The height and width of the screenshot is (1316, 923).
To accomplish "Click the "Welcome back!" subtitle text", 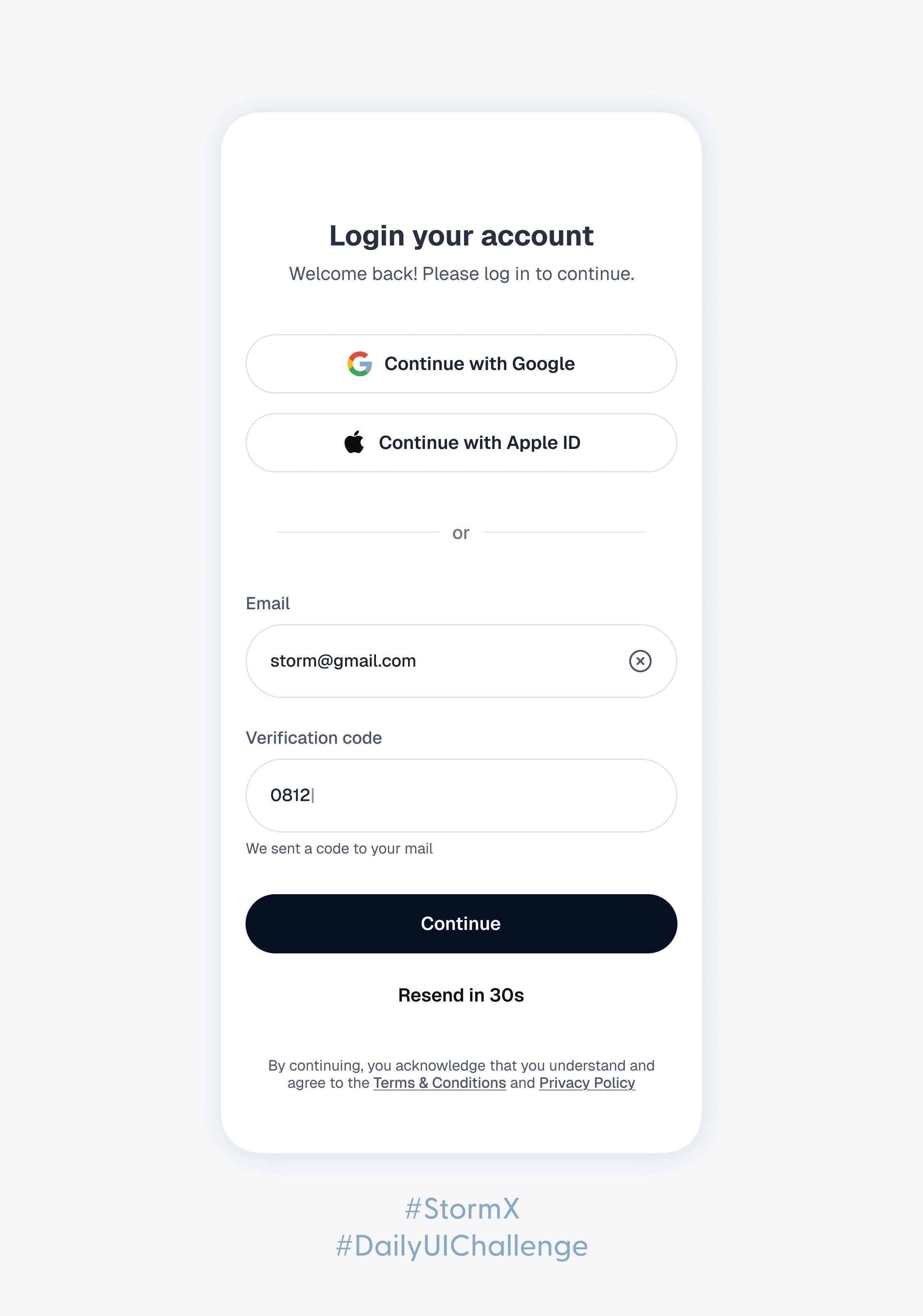I will coord(461,274).
